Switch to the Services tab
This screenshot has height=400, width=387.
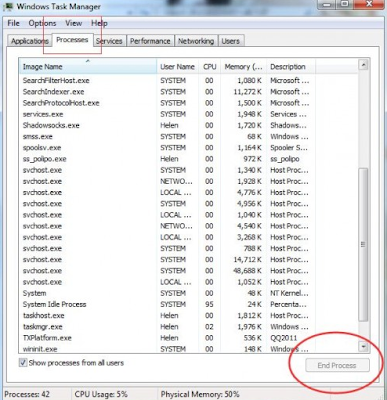point(109,41)
